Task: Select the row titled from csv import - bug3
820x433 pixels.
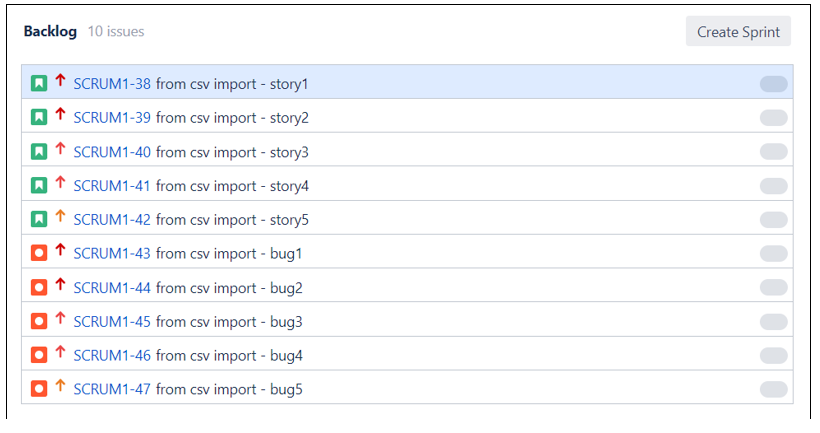Action: click(x=407, y=321)
